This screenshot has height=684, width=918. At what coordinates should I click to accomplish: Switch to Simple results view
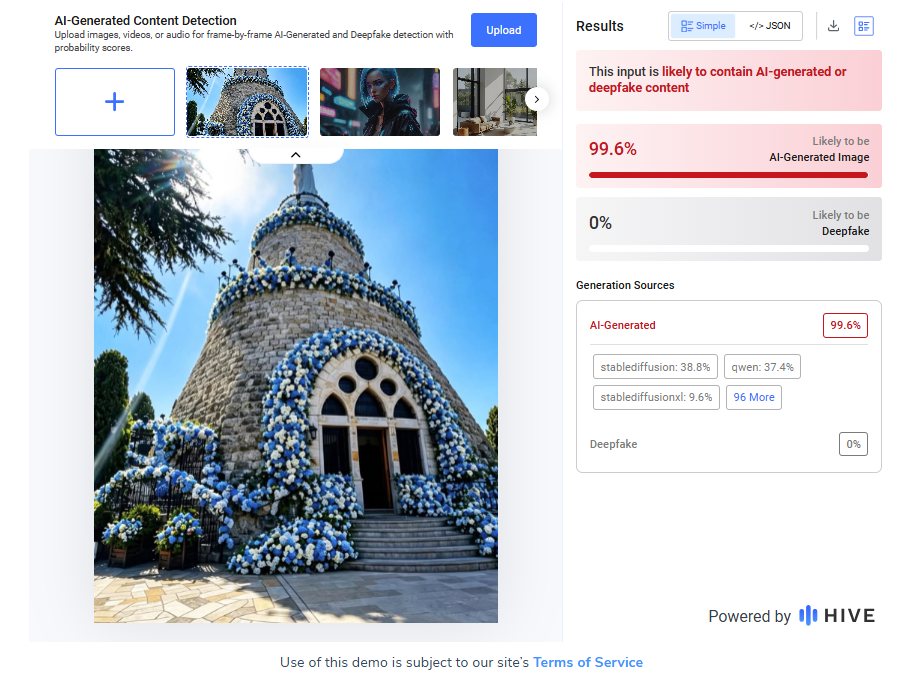coord(703,26)
